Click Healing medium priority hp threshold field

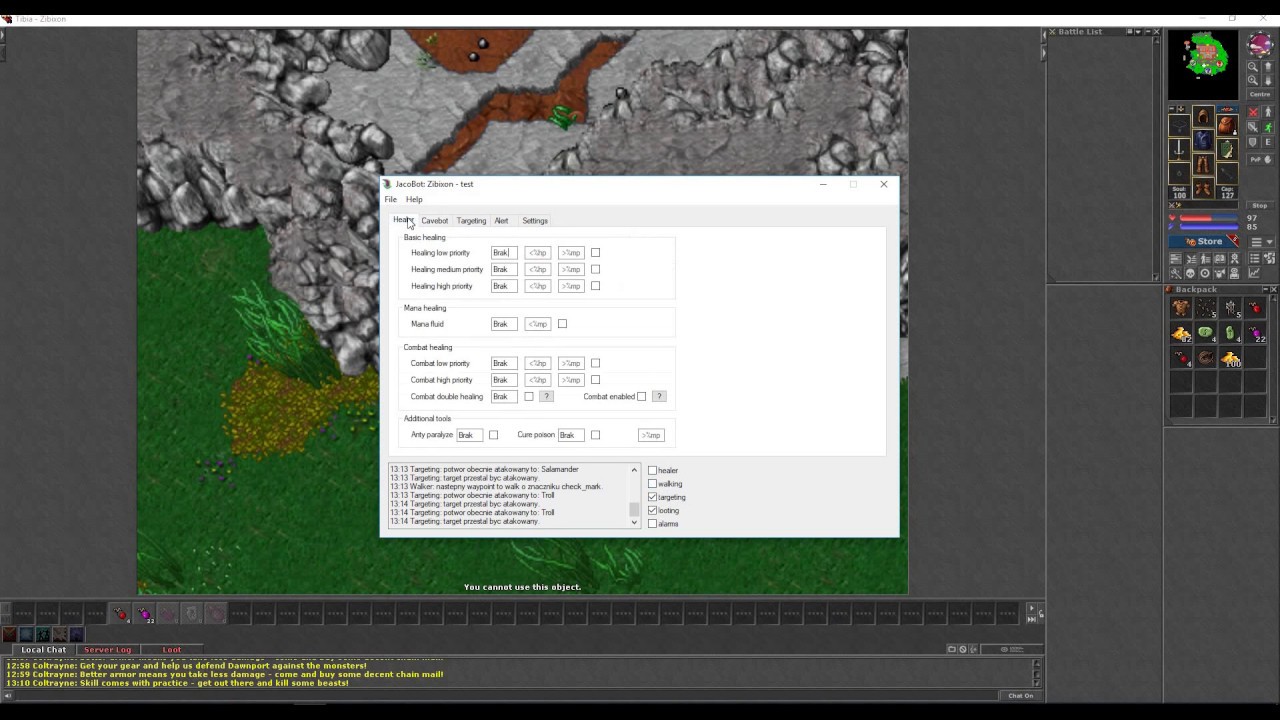click(x=538, y=270)
